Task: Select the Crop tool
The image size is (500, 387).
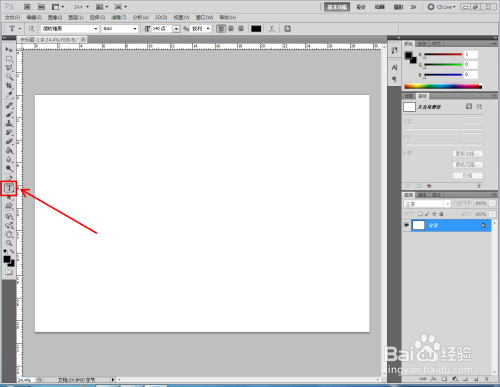Action: pos(9,86)
